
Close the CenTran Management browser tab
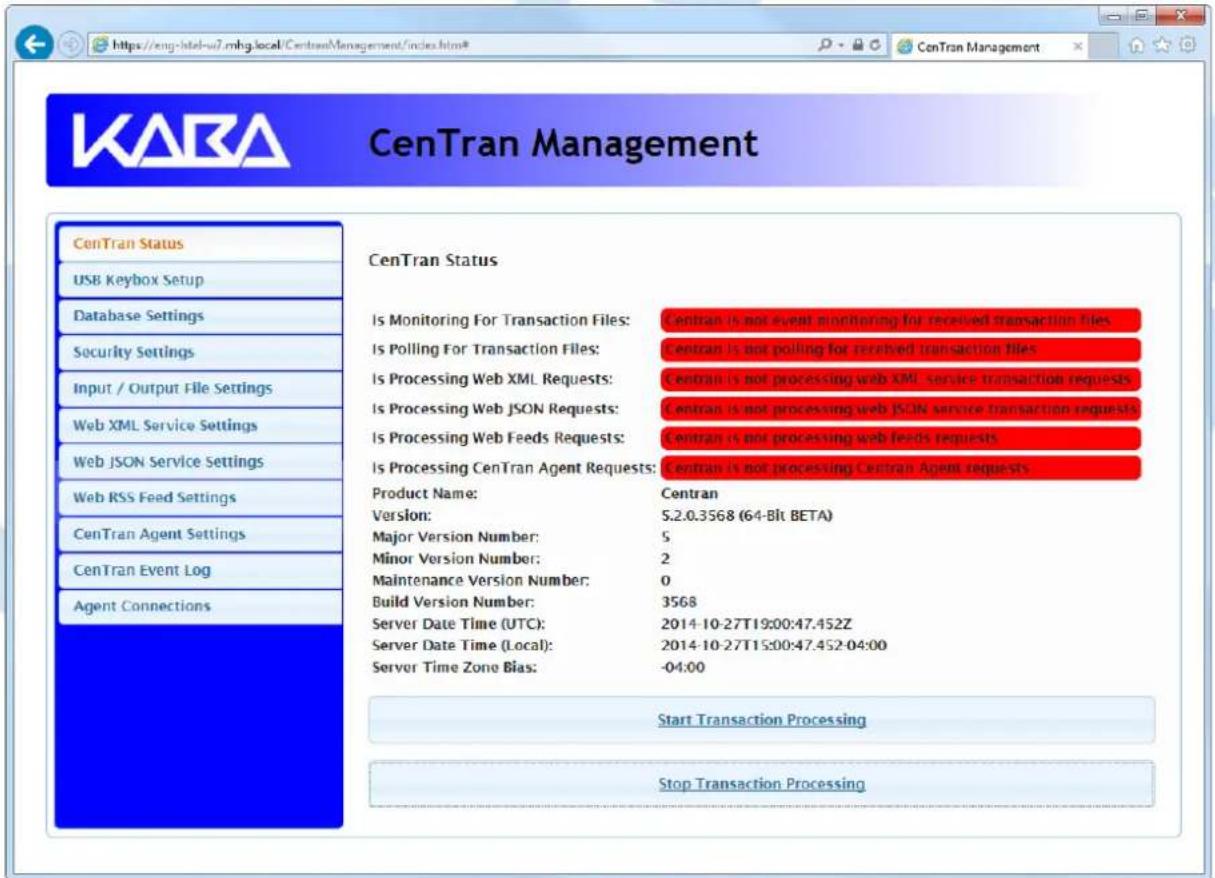[1078, 48]
